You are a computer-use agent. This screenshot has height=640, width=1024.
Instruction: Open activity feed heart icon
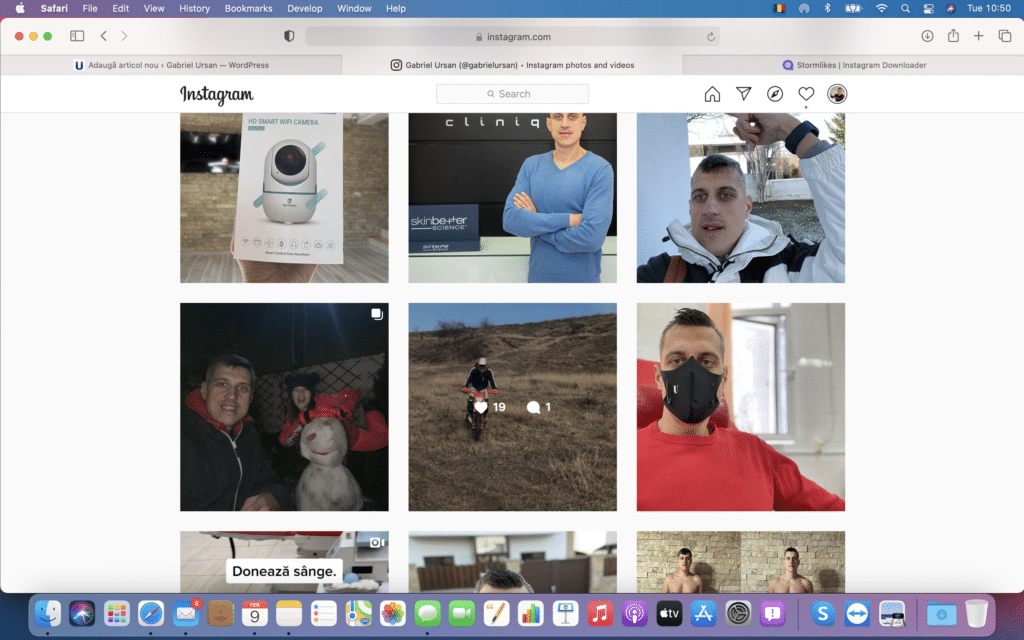tap(806, 94)
